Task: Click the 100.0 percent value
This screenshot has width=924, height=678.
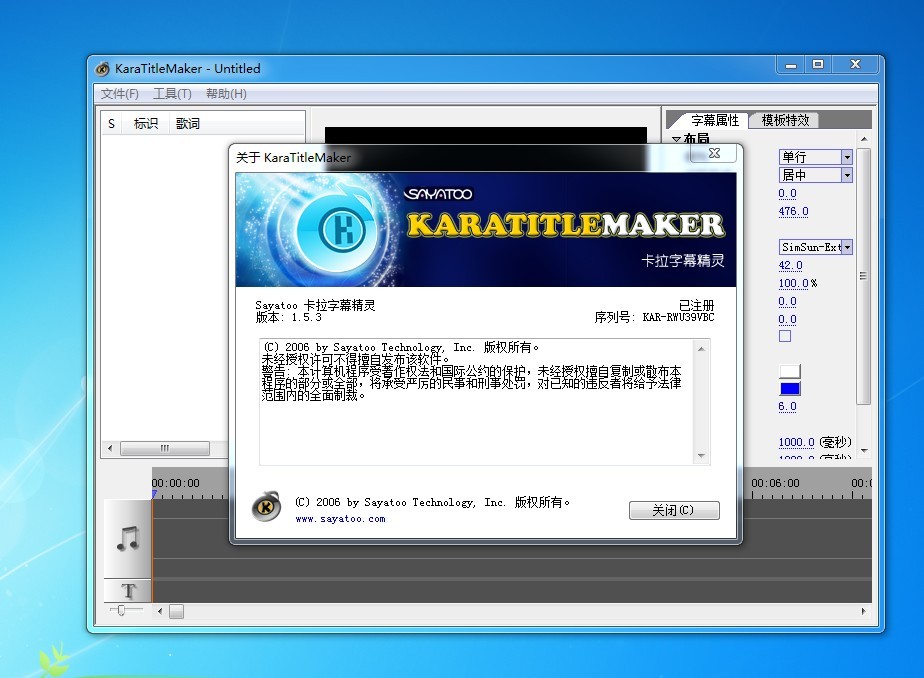Action: click(x=793, y=283)
